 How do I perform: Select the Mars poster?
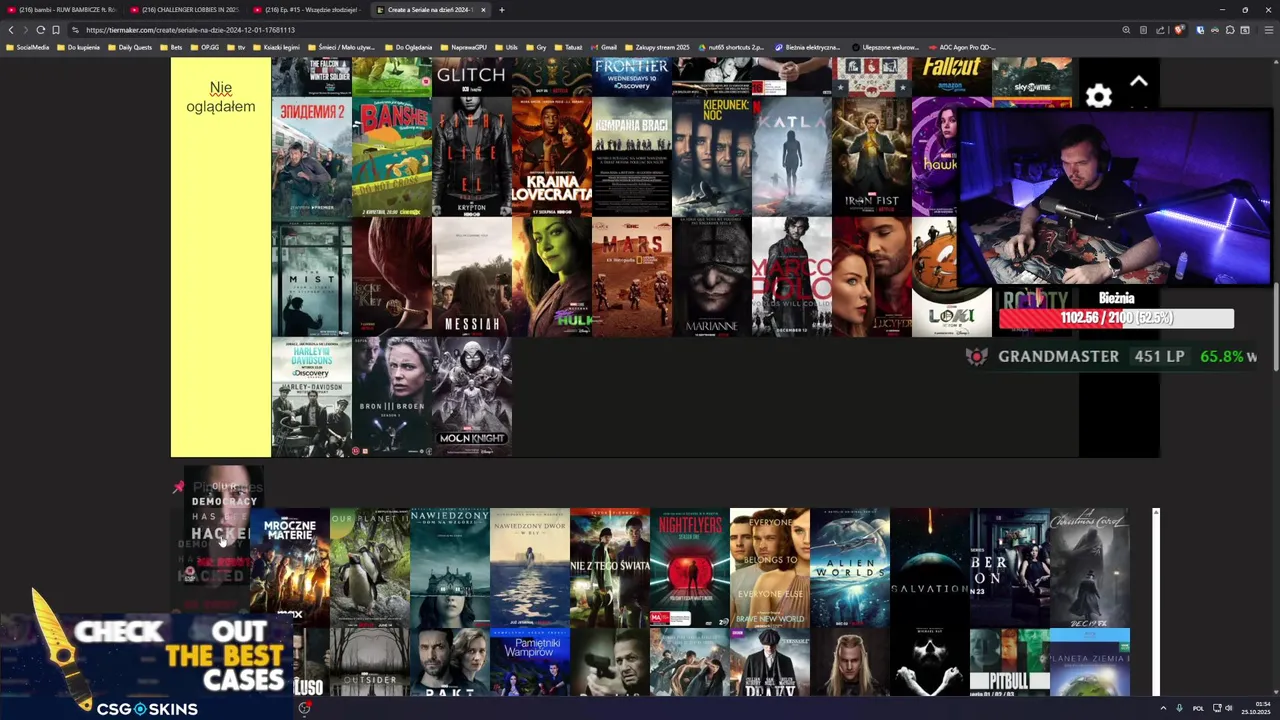click(631, 277)
